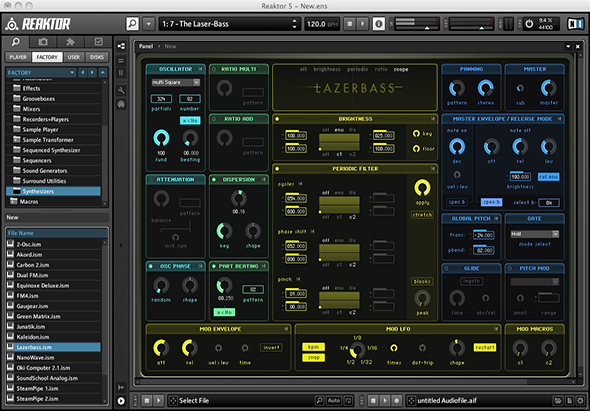Toggle the PART BEATING enable dot

214,266
